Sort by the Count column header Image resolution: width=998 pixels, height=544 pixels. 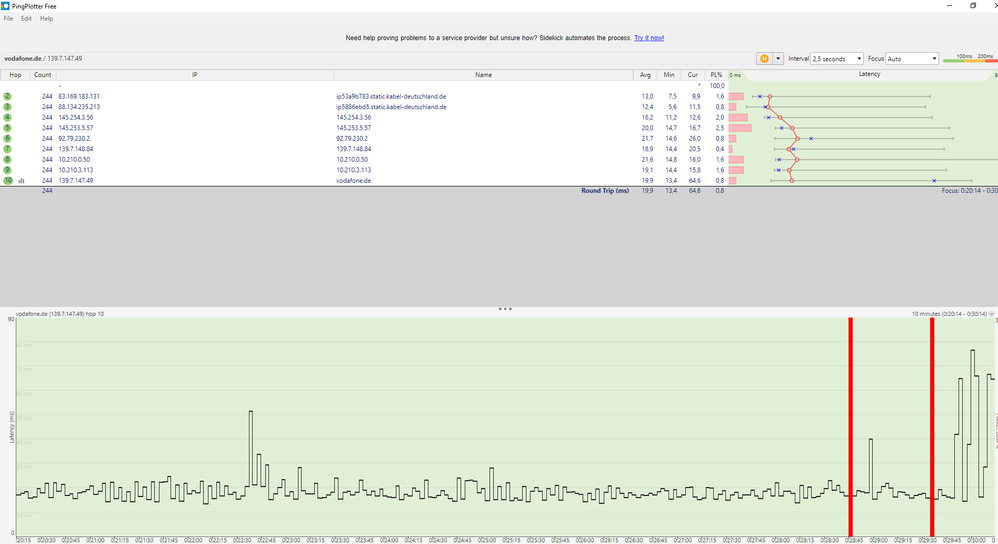click(x=43, y=75)
